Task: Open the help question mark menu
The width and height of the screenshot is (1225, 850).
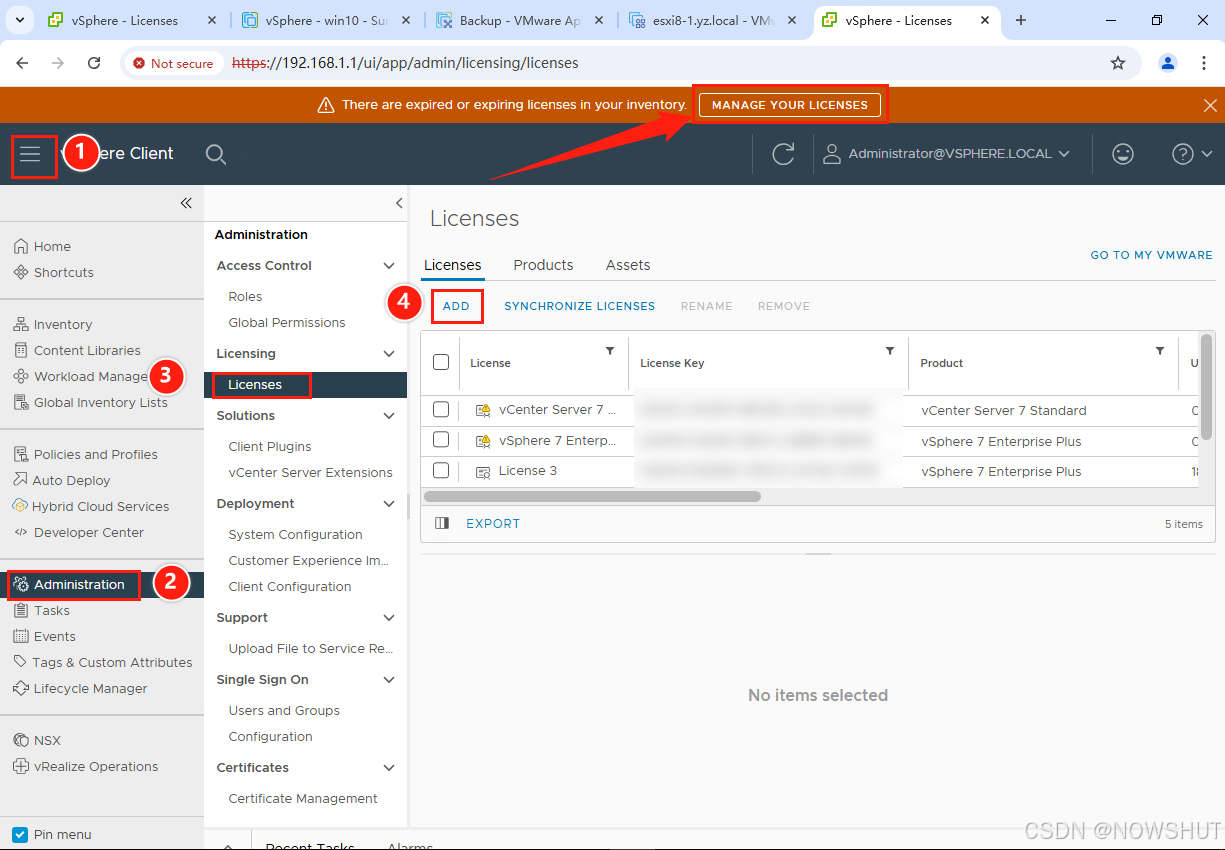Action: [x=1192, y=154]
